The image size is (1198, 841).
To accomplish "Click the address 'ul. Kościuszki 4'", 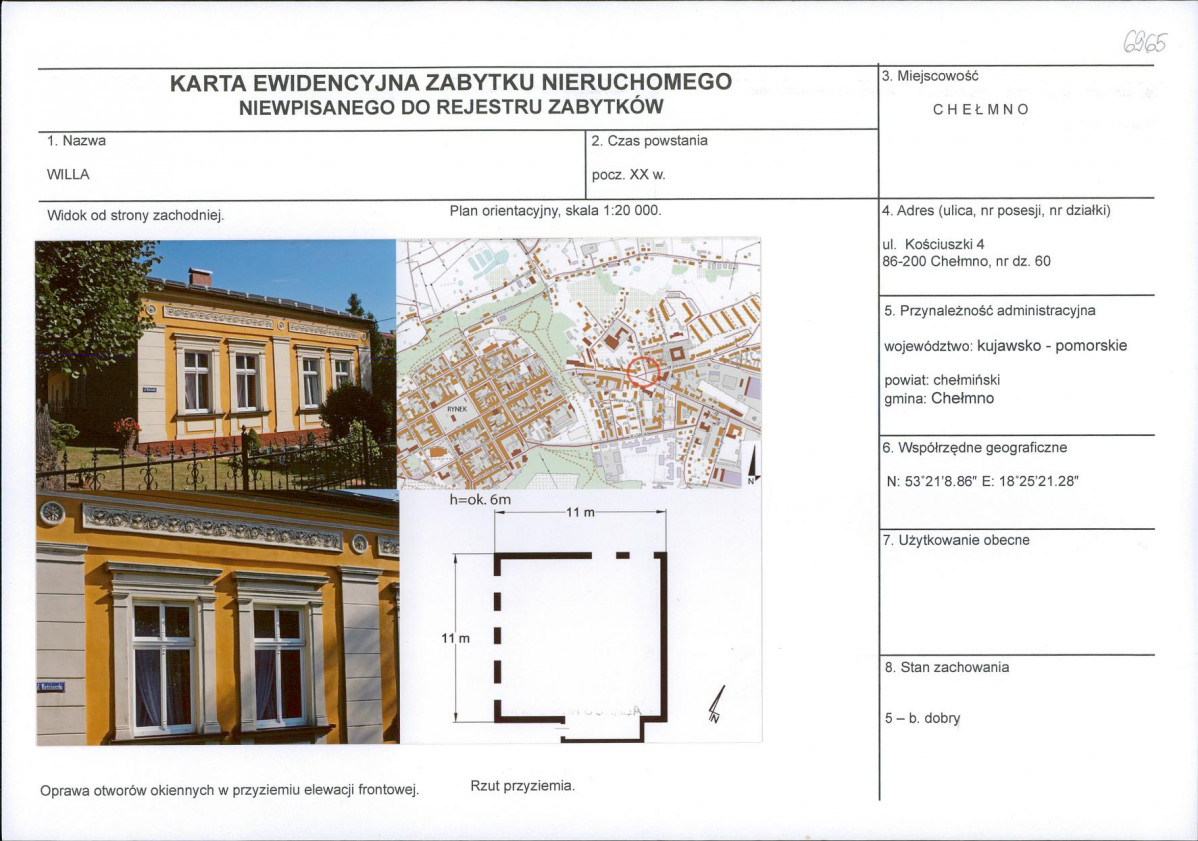I will pos(934,244).
